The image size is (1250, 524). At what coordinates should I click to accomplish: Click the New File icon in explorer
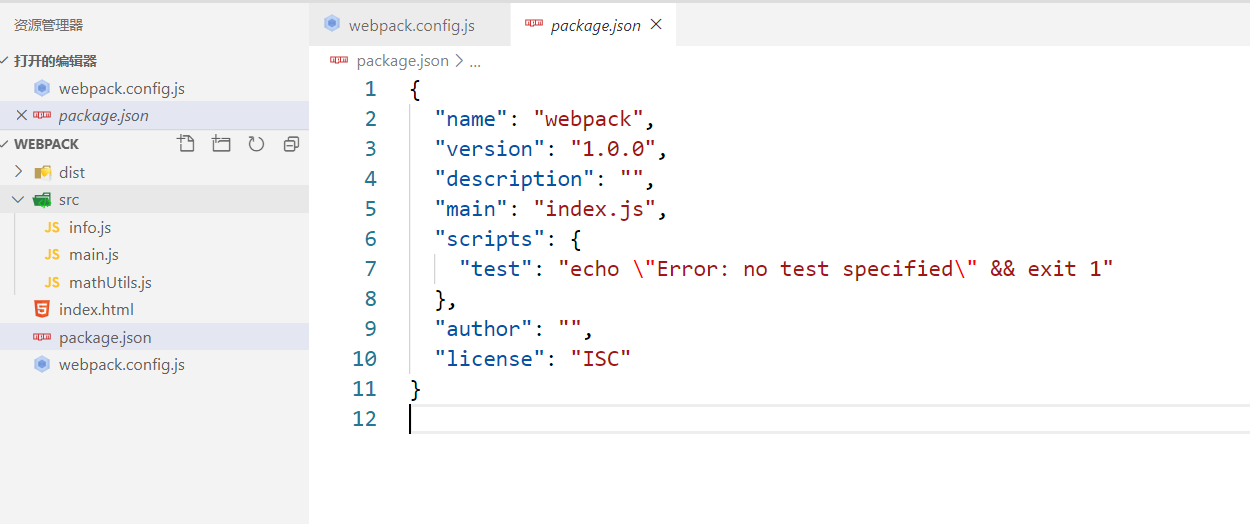[186, 144]
